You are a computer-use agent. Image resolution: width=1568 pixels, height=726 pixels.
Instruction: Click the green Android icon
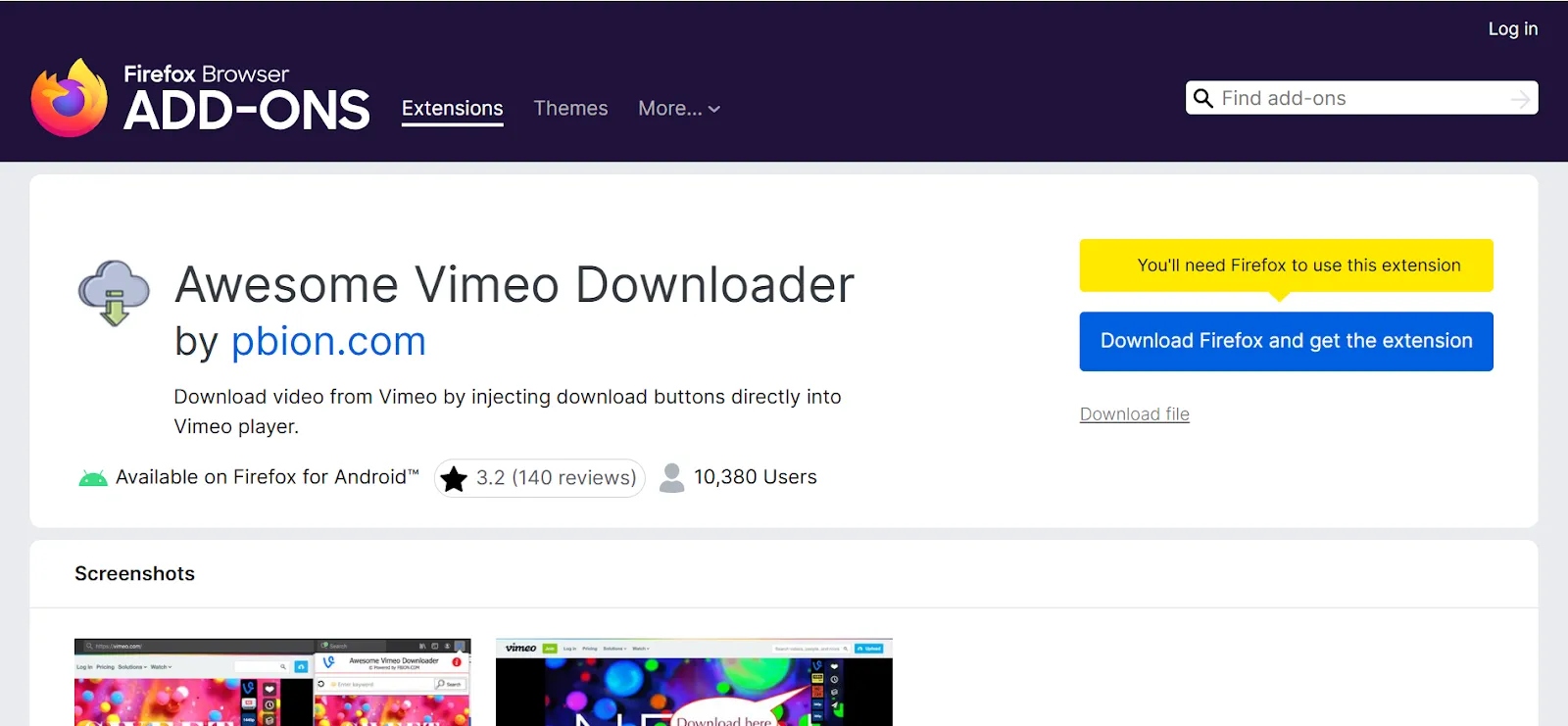coord(93,478)
